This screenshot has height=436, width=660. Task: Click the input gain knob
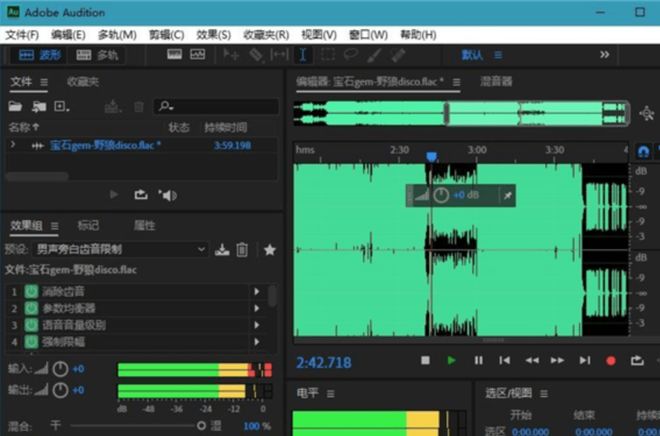tap(60, 369)
